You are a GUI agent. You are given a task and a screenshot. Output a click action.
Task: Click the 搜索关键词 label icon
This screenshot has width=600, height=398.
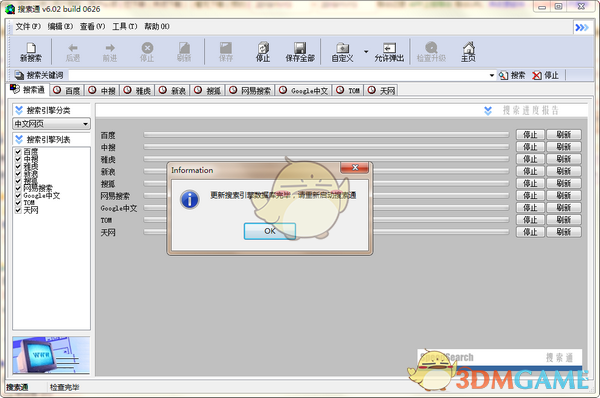(19, 75)
